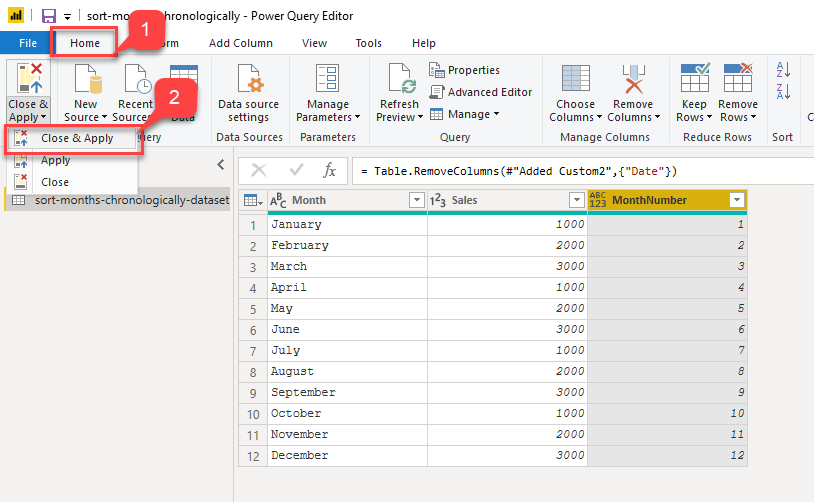Click the Refresh Preview icon

click(x=399, y=80)
